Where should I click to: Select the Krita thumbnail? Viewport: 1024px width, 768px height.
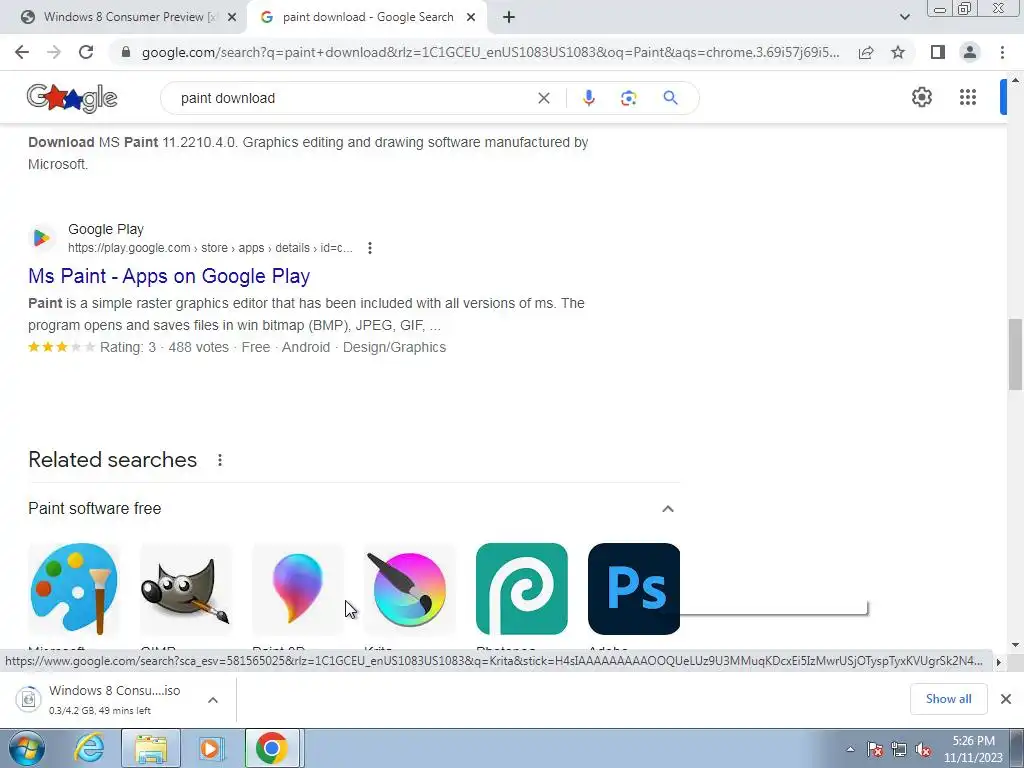pos(410,588)
